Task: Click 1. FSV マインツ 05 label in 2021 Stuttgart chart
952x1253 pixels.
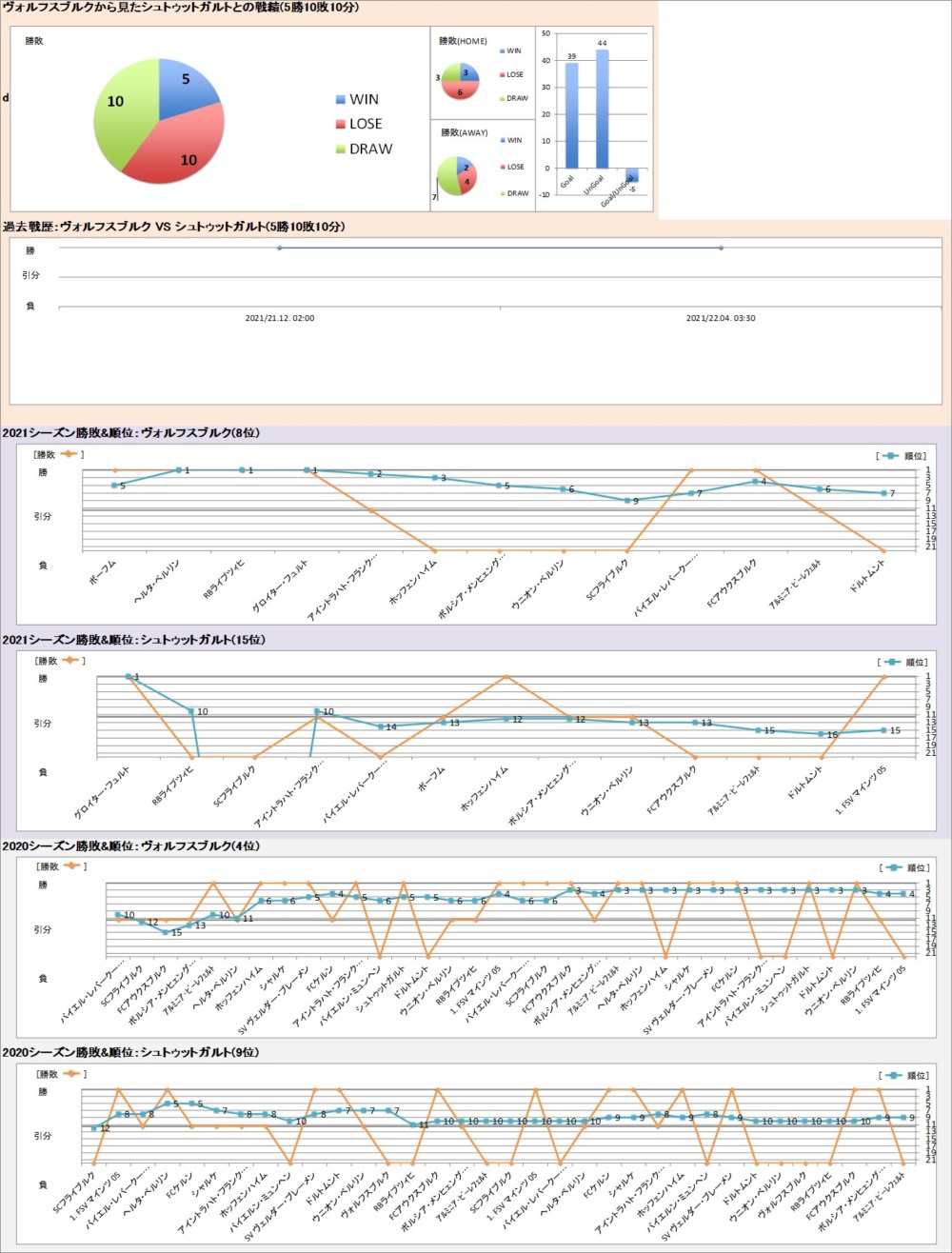Action: coord(863,789)
